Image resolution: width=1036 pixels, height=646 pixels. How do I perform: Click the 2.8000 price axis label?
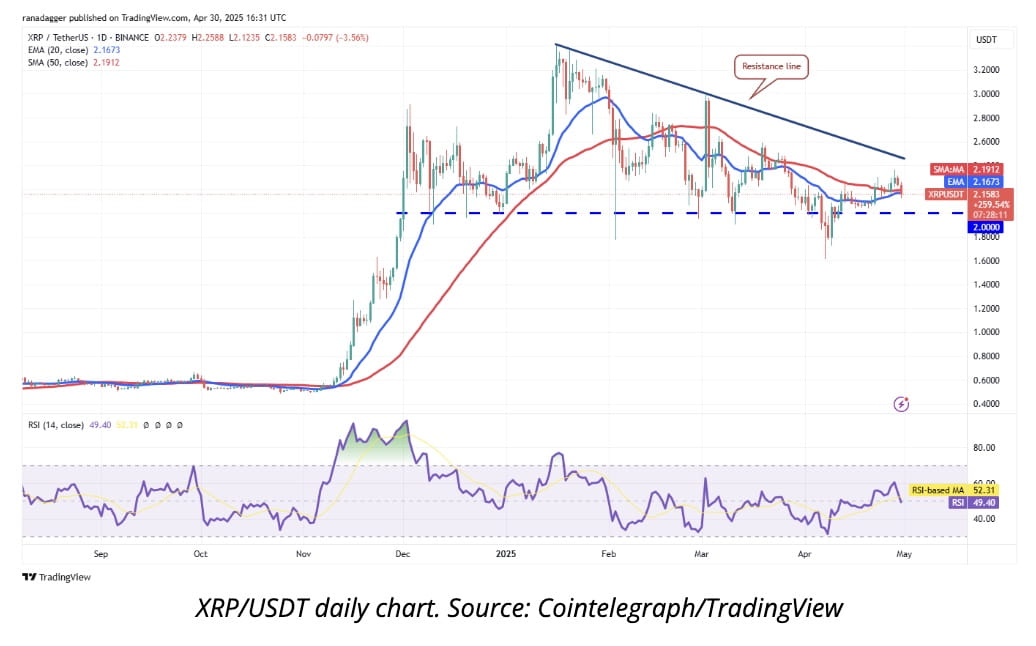click(986, 118)
